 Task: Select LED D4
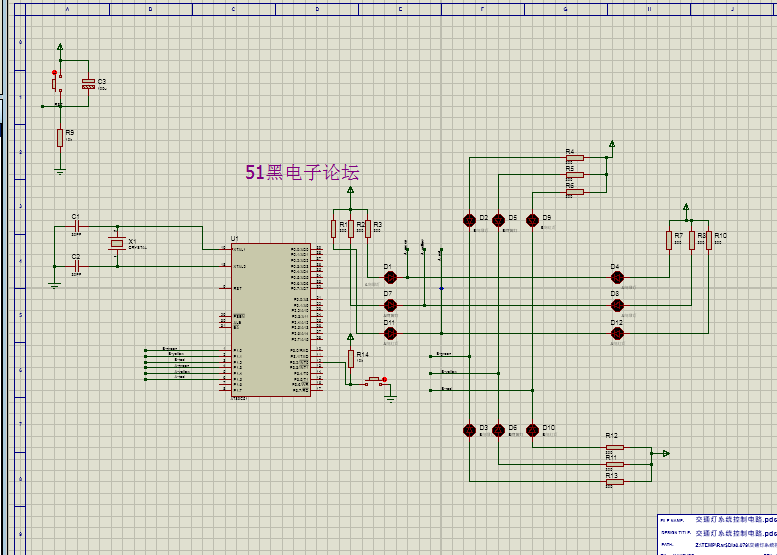(616, 278)
